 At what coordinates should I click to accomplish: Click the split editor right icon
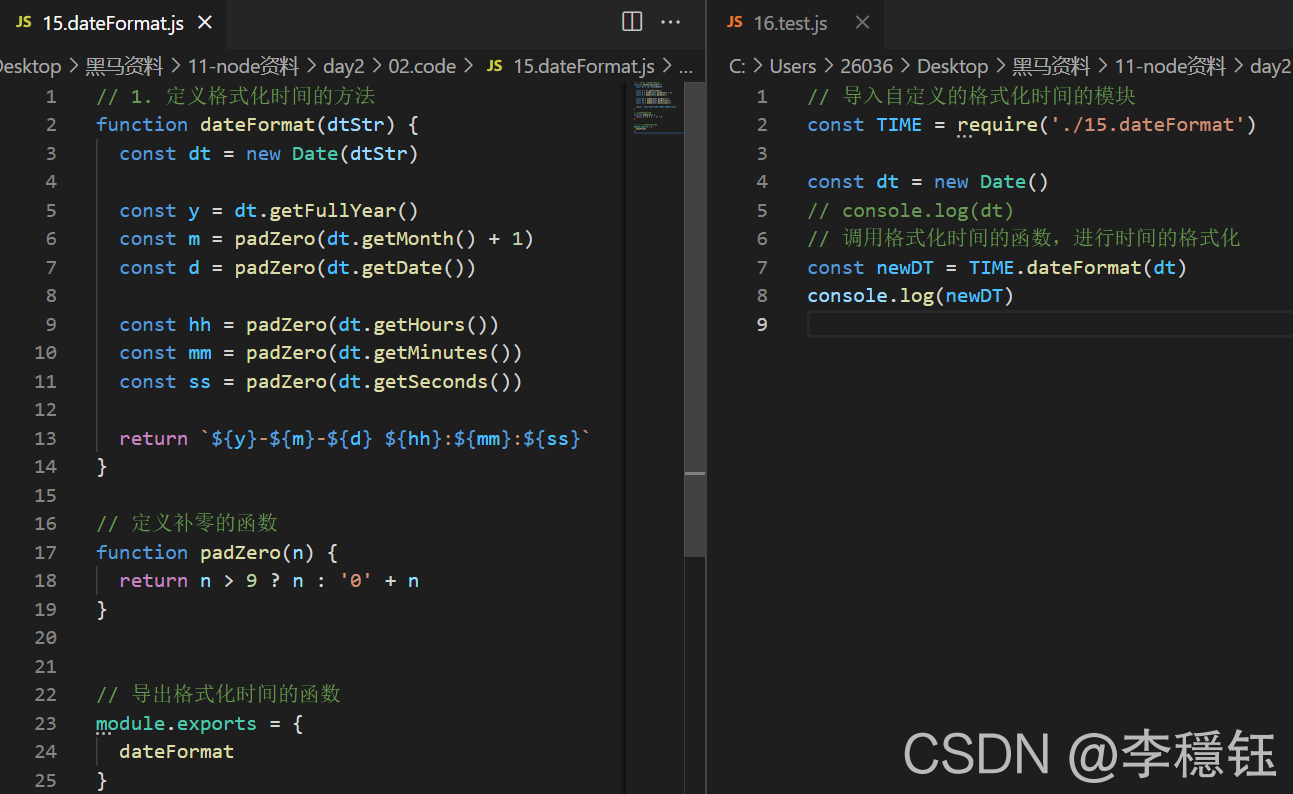pyautogui.click(x=632, y=22)
